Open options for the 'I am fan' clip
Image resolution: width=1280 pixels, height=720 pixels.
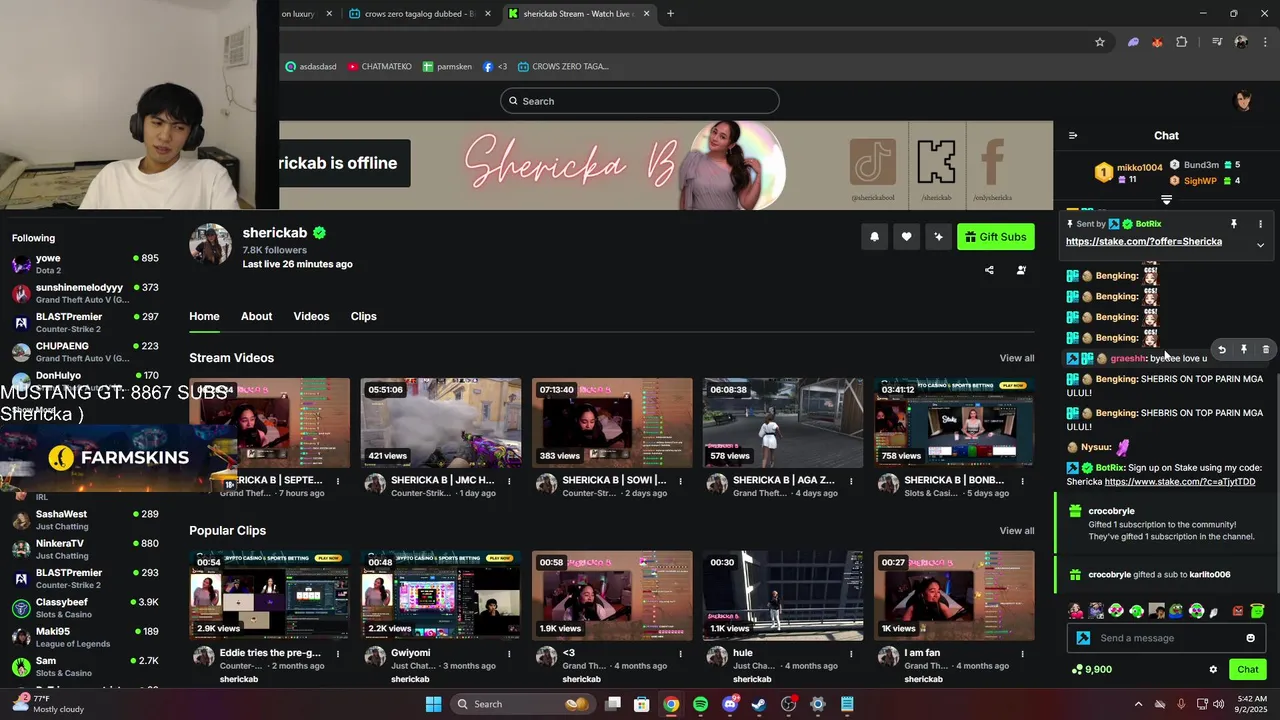tap(1022, 654)
